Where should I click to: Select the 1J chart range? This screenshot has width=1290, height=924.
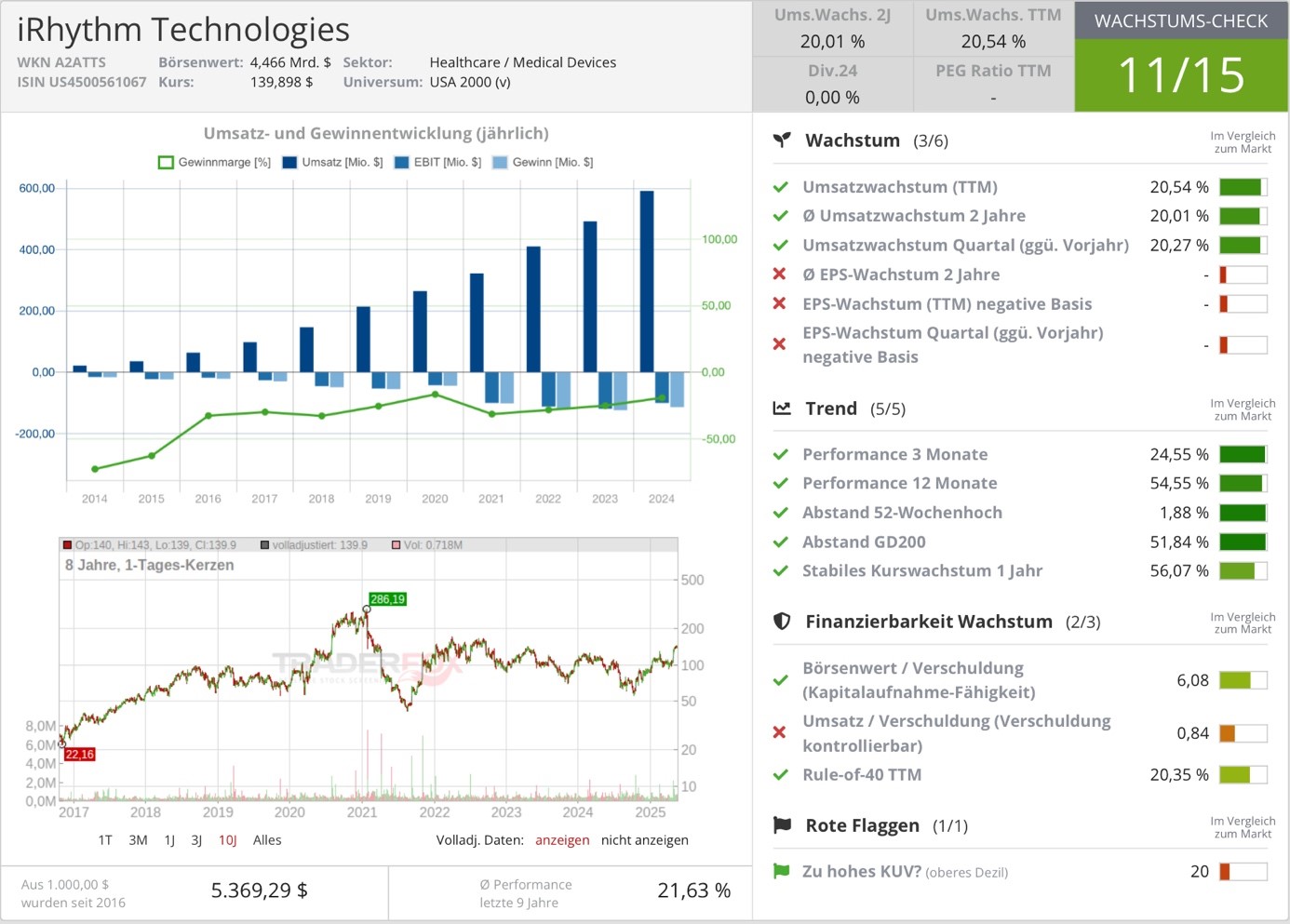169,840
